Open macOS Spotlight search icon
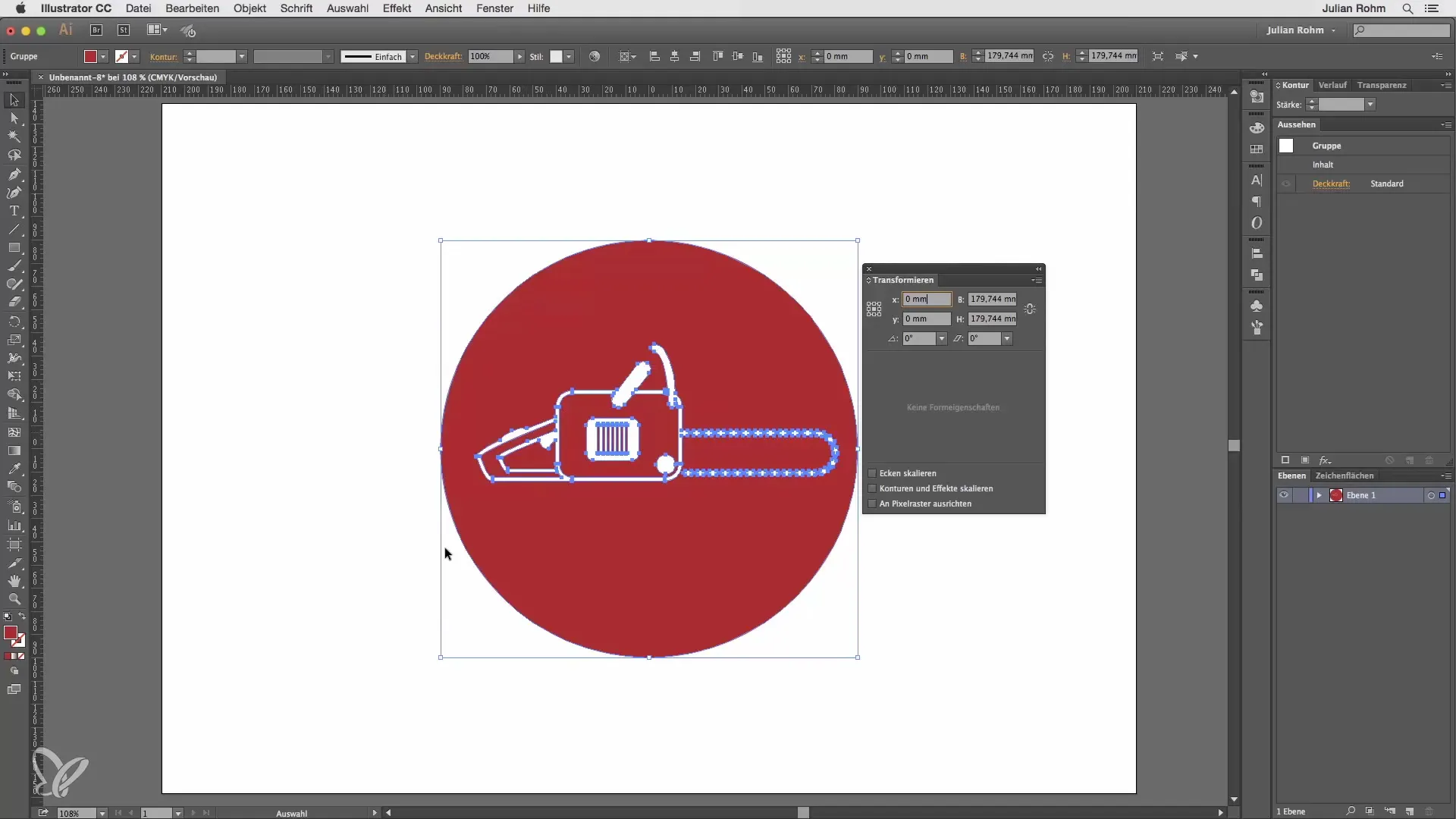1456x819 pixels. click(x=1407, y=8)
